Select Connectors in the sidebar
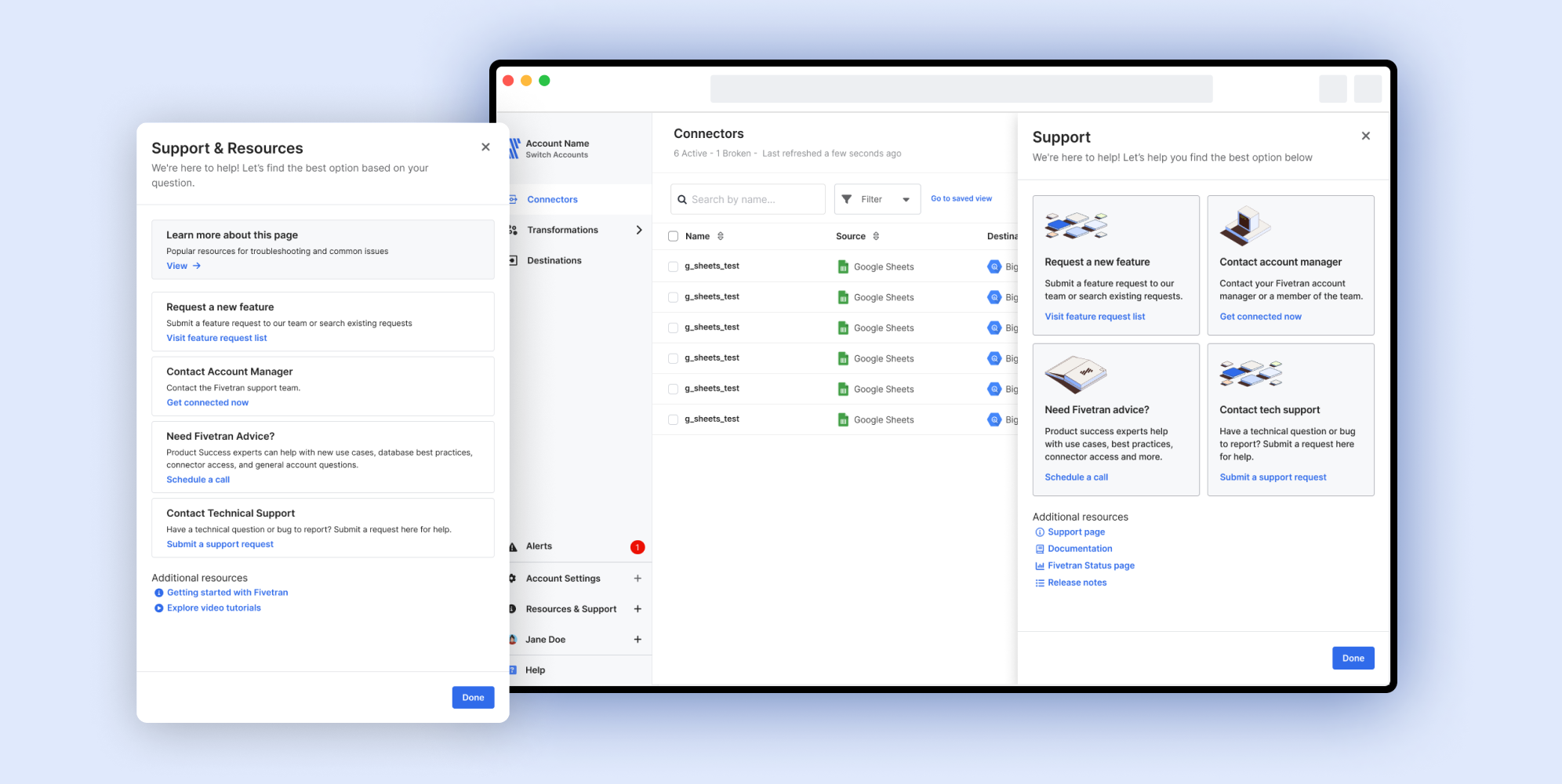This screenshot has height=784, width=1562. tap(552, 199)
